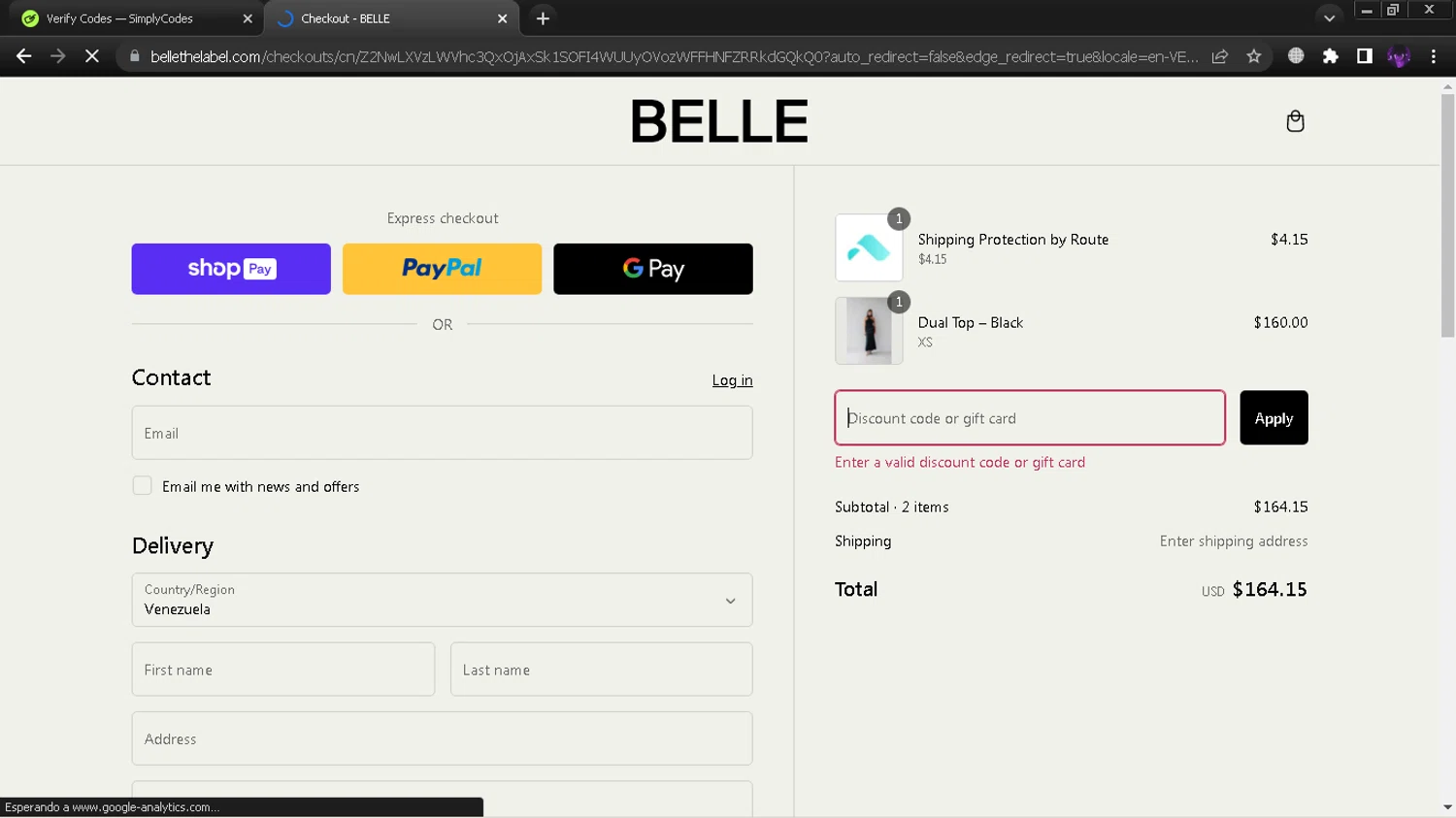Screen dimensions: 1456x818
Task: Focus the First name field
Action: point(283,670)
